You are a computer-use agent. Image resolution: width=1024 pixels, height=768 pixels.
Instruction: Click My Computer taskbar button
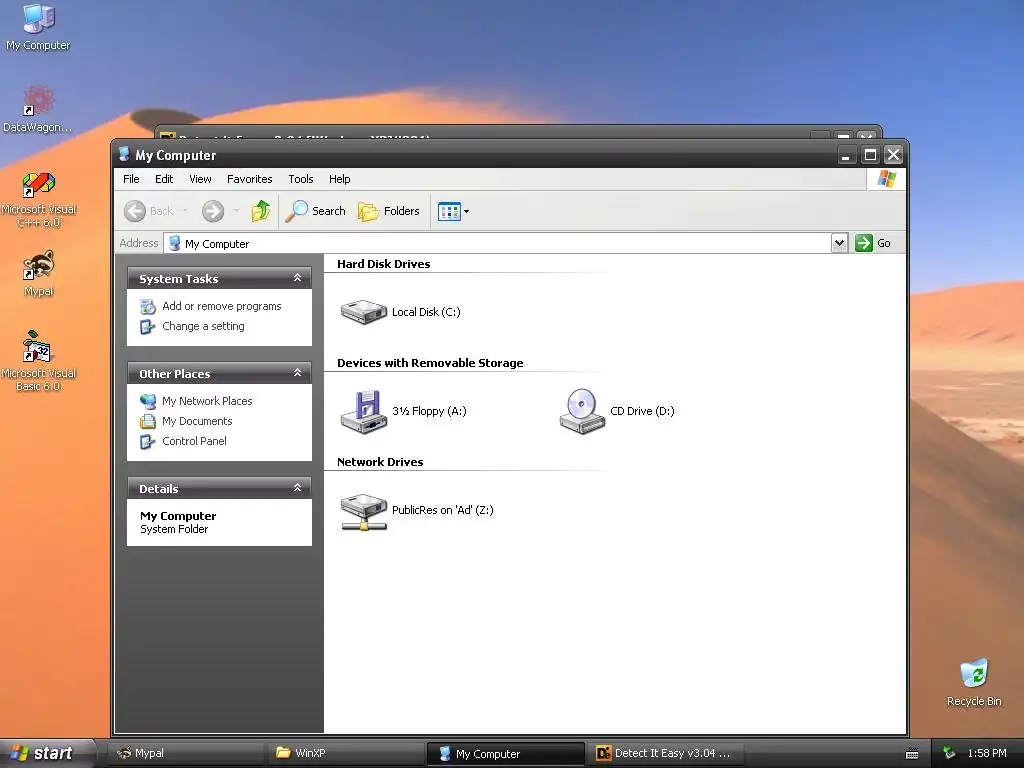[505, 754]
